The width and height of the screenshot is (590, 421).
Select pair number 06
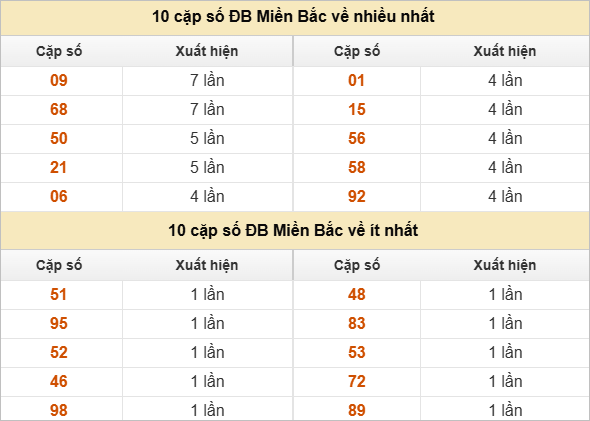59,196
